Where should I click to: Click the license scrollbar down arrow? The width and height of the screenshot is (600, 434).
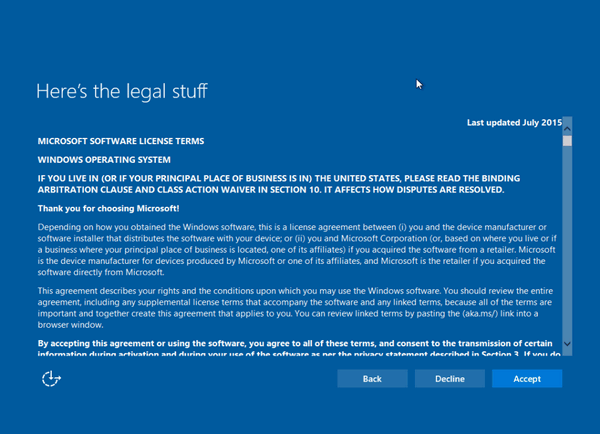[x=567, y=344]
